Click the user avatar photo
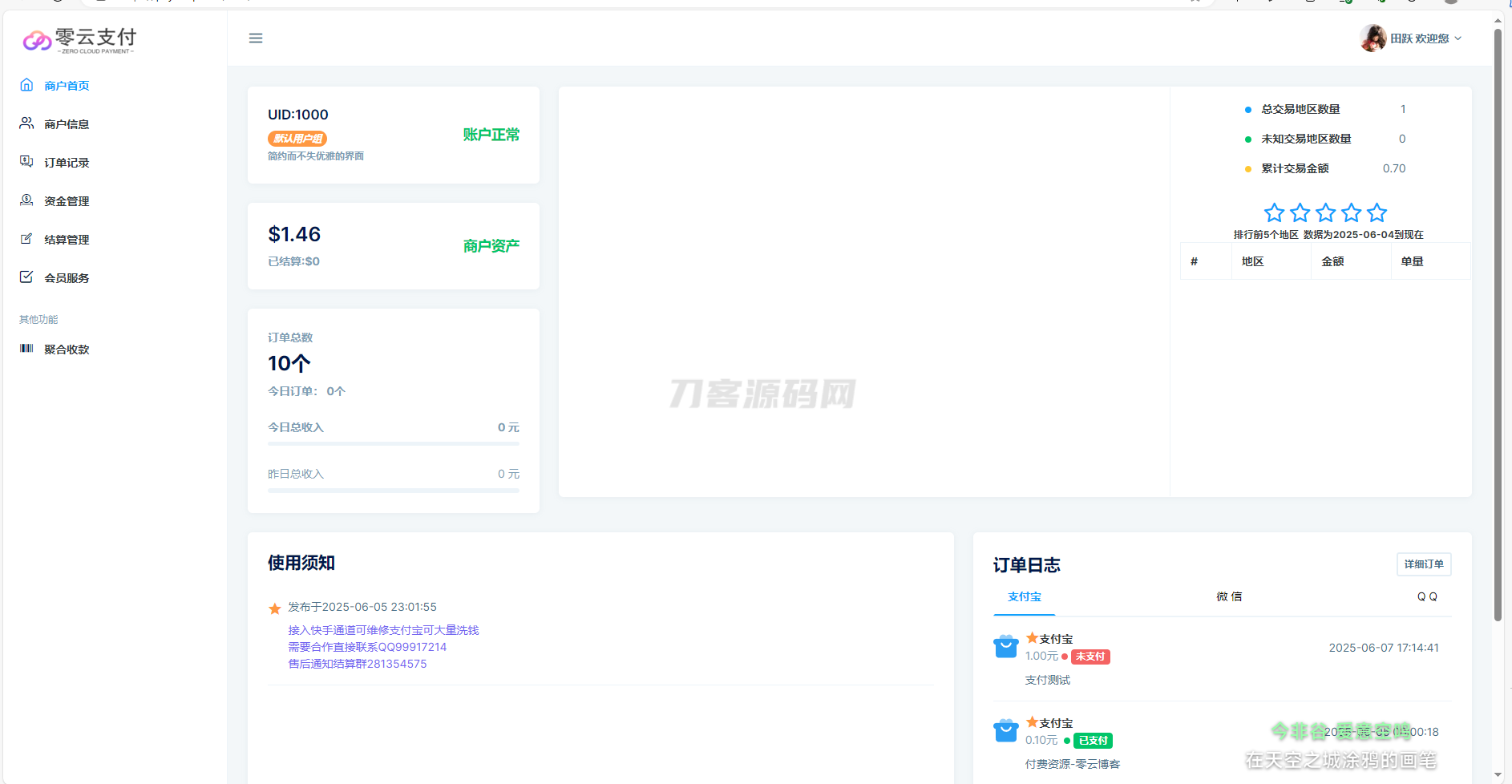The height and width of the screenshot is (784, 1512). point(1373,38)
